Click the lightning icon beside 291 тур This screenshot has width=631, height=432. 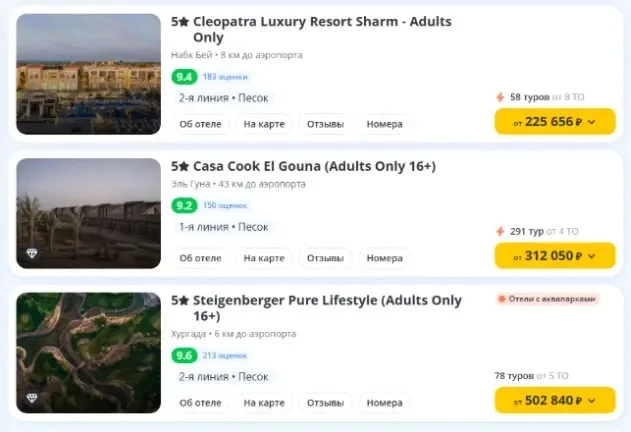[x=500, y=232]
